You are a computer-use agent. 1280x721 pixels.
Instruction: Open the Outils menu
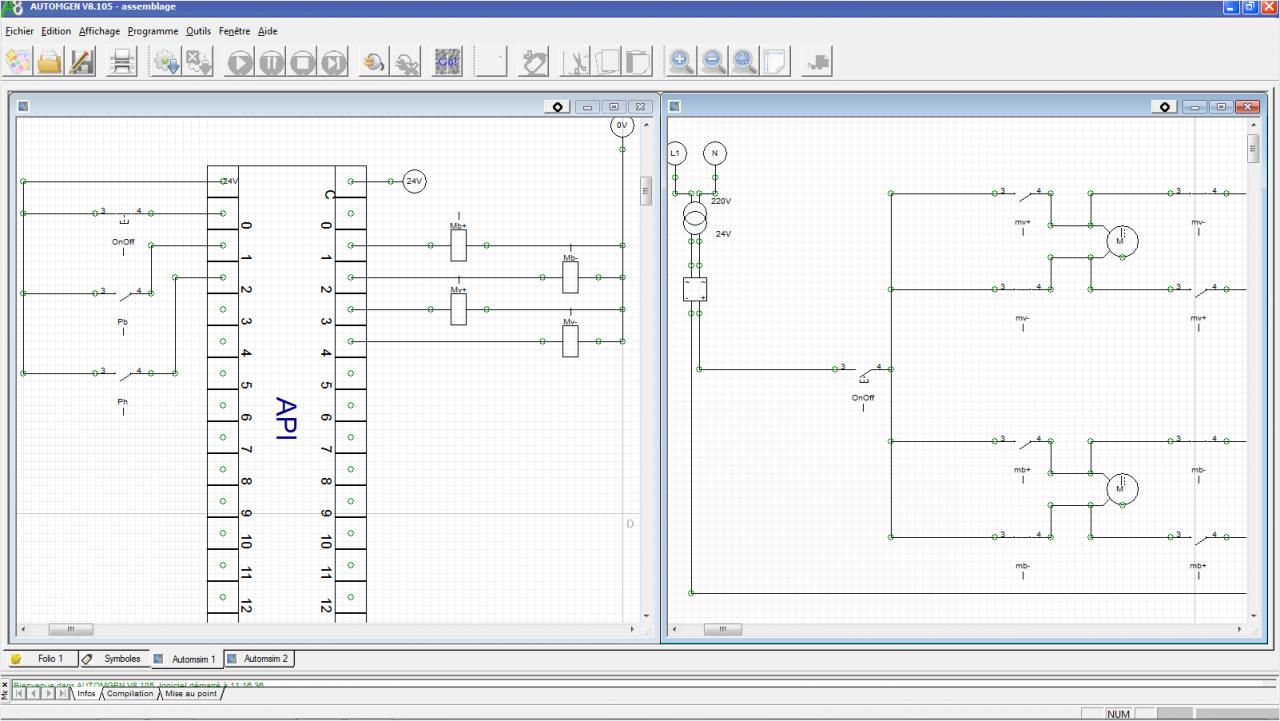point(198,31)
